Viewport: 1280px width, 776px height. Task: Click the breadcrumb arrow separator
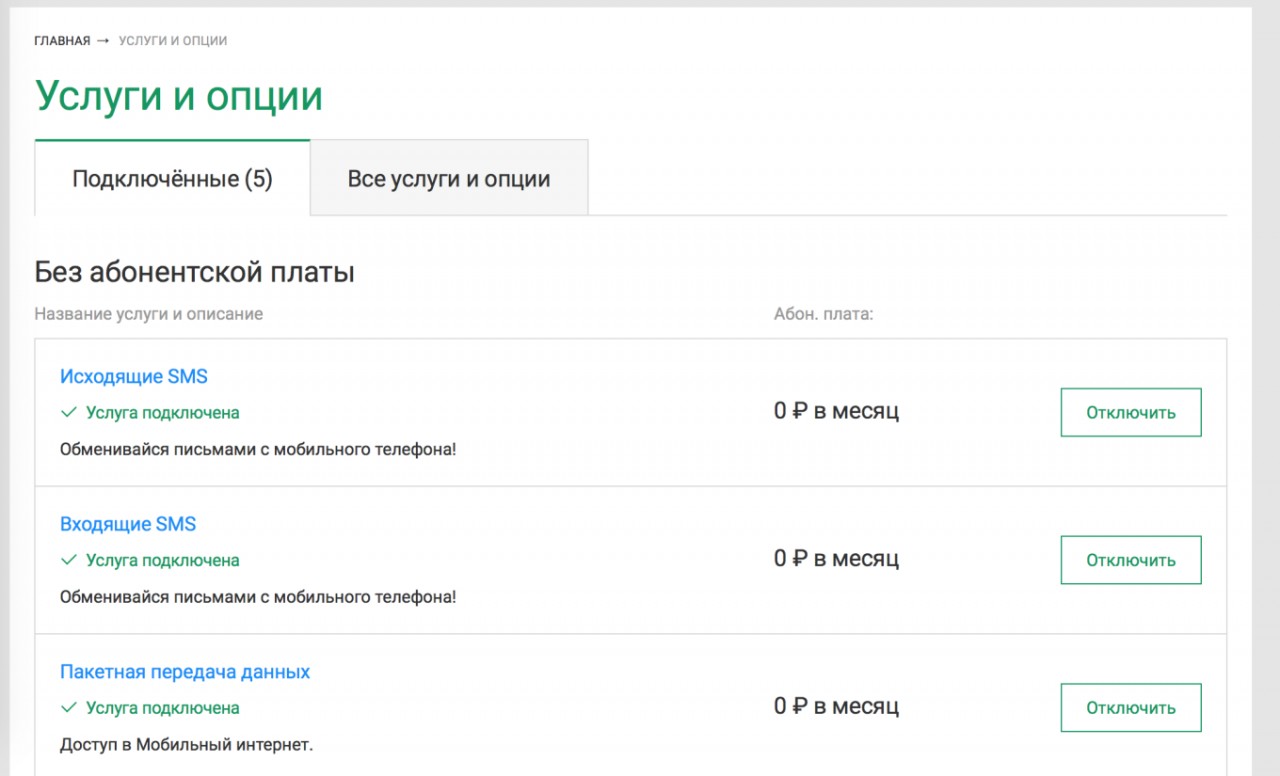tap(104, 41)
